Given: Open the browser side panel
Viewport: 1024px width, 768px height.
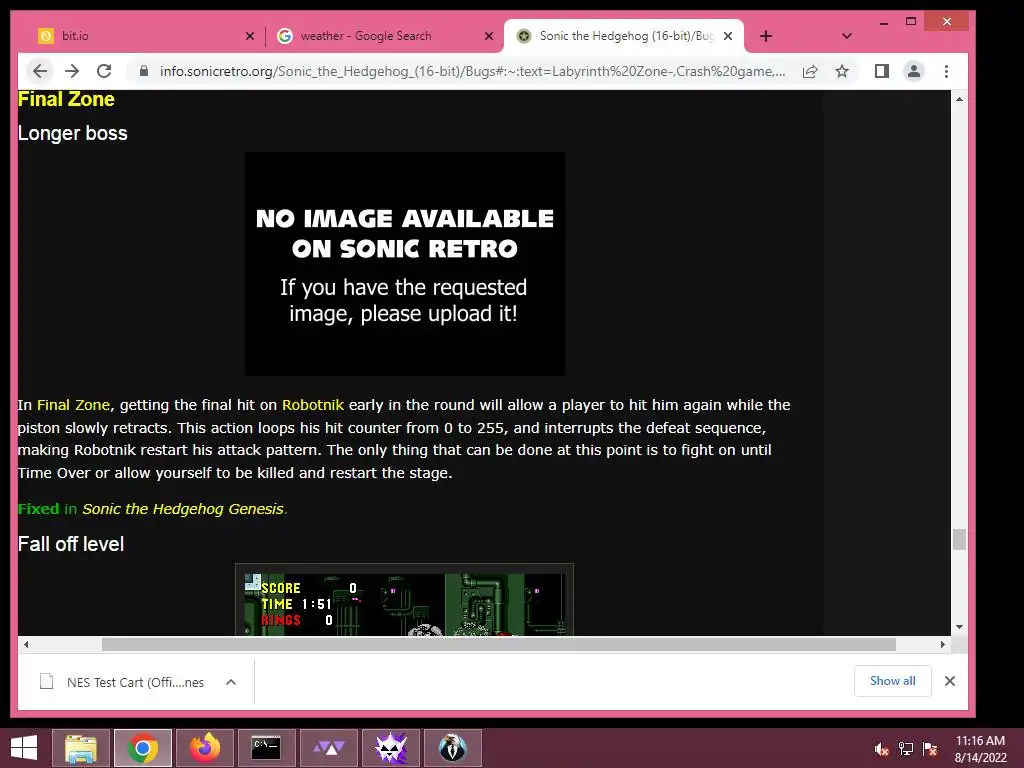Looking at the screenshot, I should coord(882,71).
